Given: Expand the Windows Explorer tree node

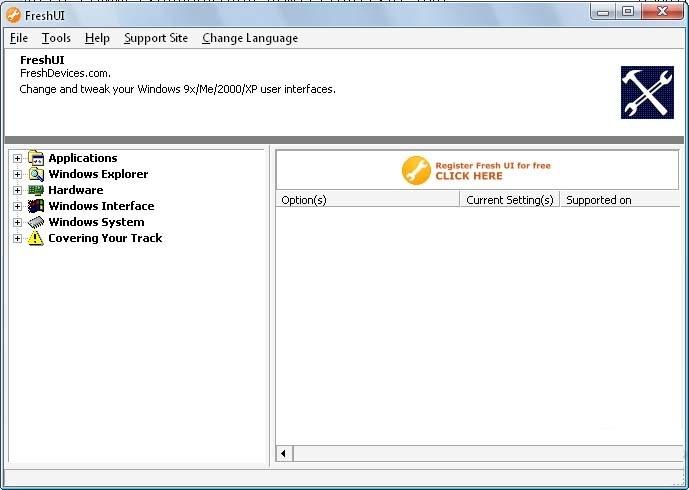Looking at the screenshot, I should [17, 174].
